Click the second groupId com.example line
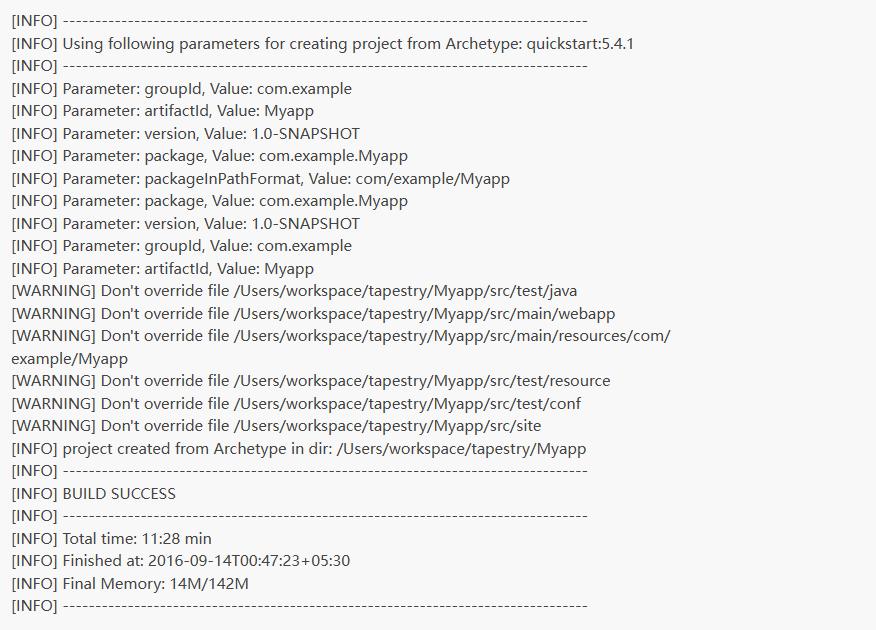The width and height of the screenshot is (876, 630). coord(182,246)
